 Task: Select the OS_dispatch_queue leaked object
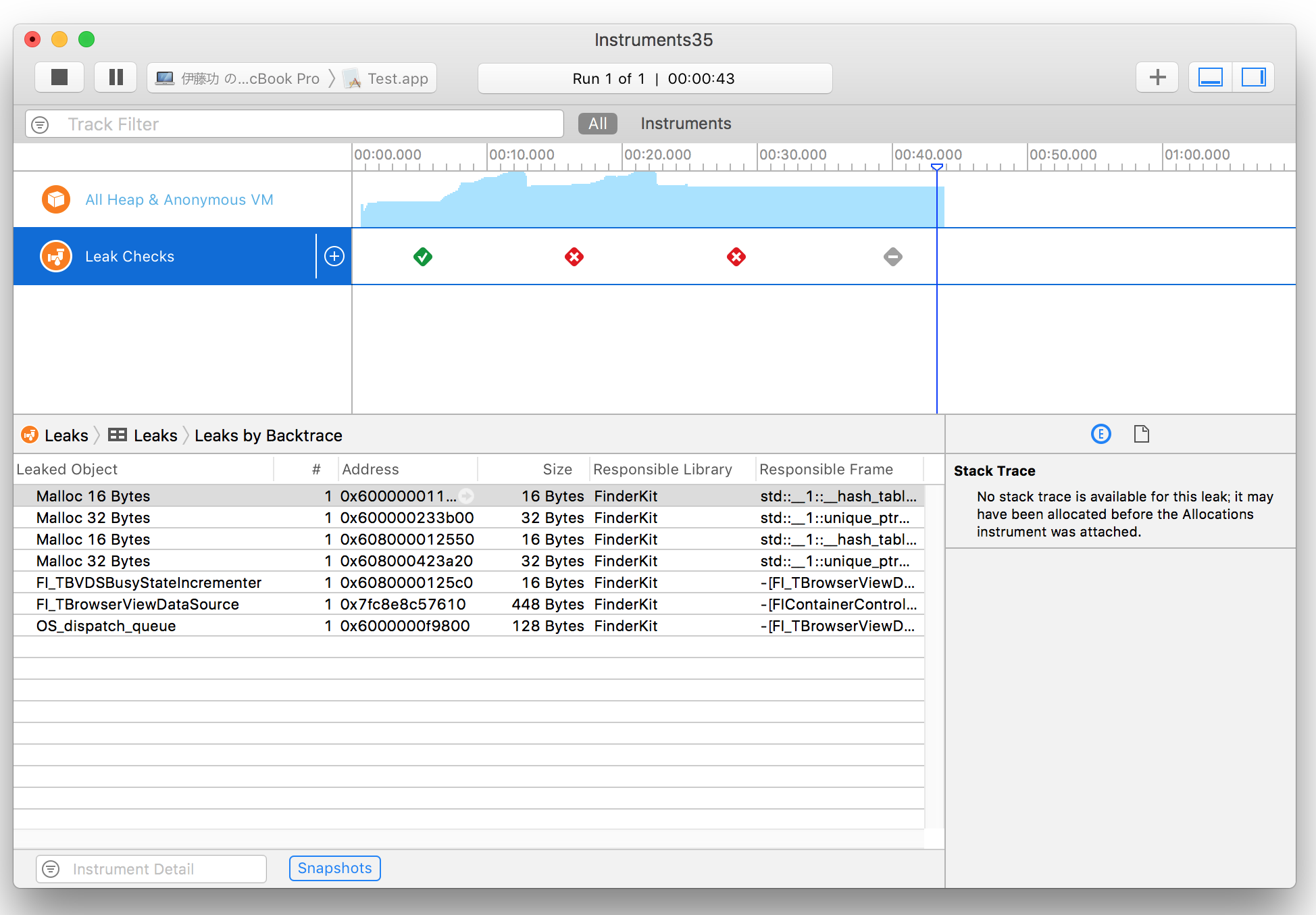pos(106,626)
